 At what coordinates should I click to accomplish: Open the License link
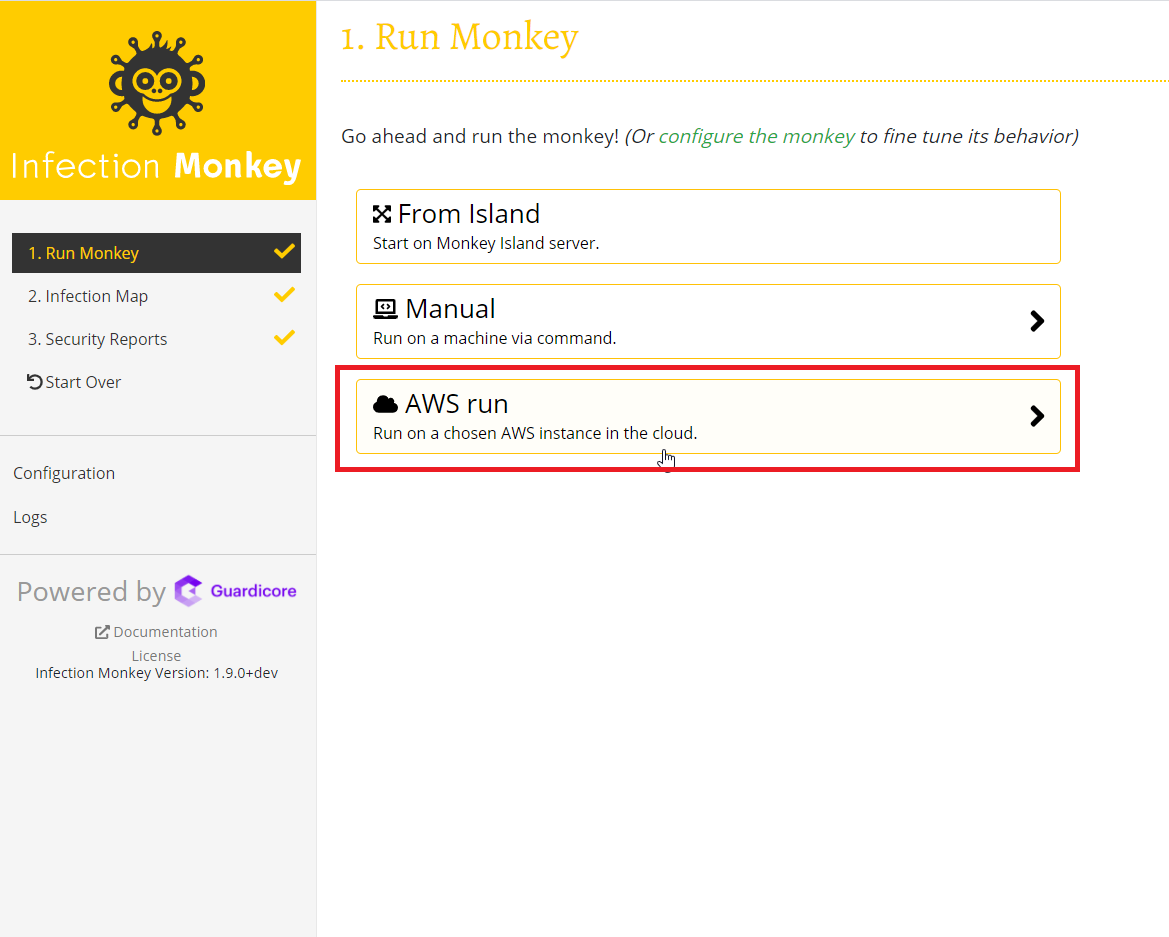click(x=156, y=656)
